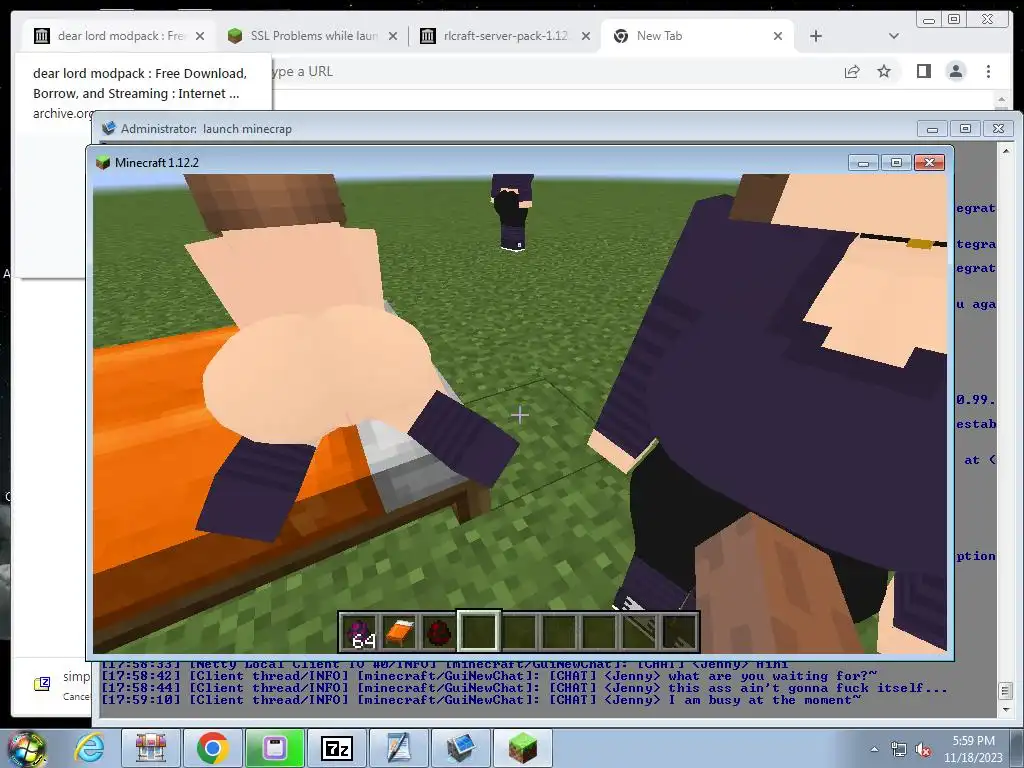Screen dimensions: 1024x768
Task: Bookmark this page with the star icon
Action: point(884,71)
